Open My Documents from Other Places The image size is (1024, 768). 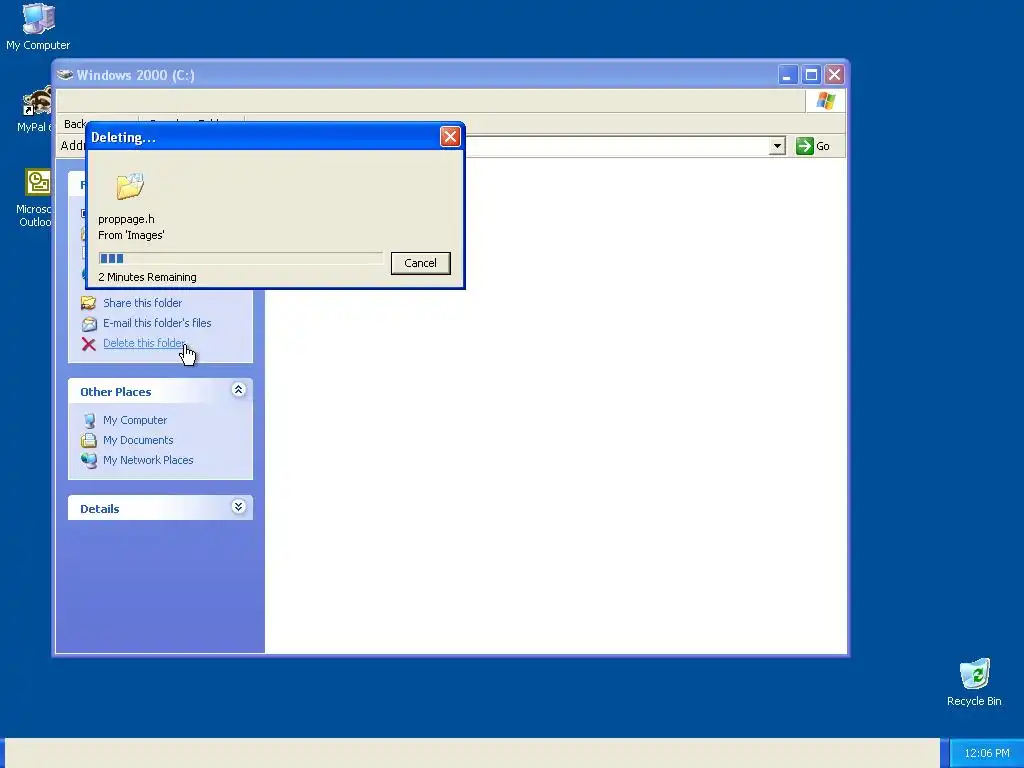(x=138, y=440)
